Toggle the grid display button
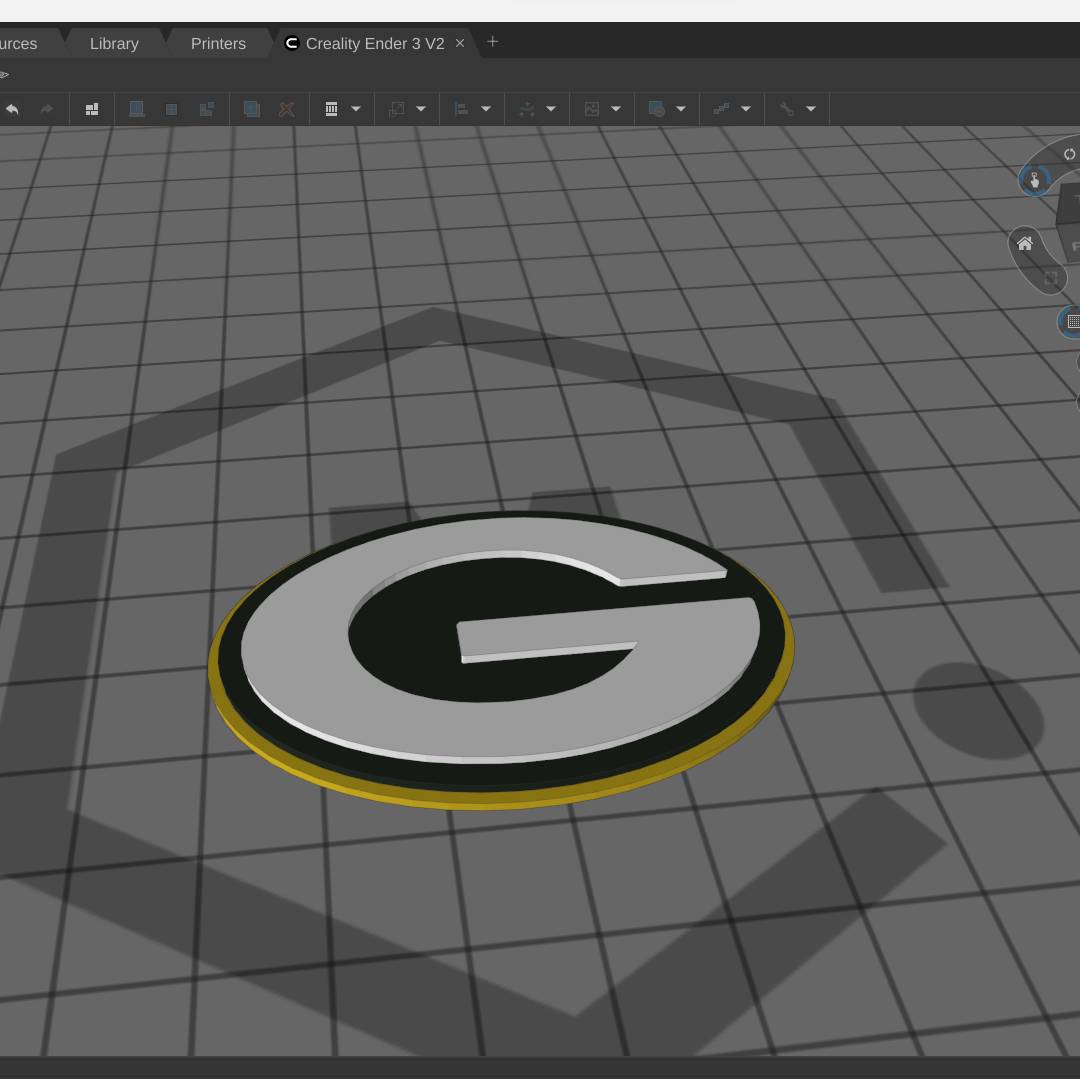Viewport: 1080px width, 1080px height. 1072,322
